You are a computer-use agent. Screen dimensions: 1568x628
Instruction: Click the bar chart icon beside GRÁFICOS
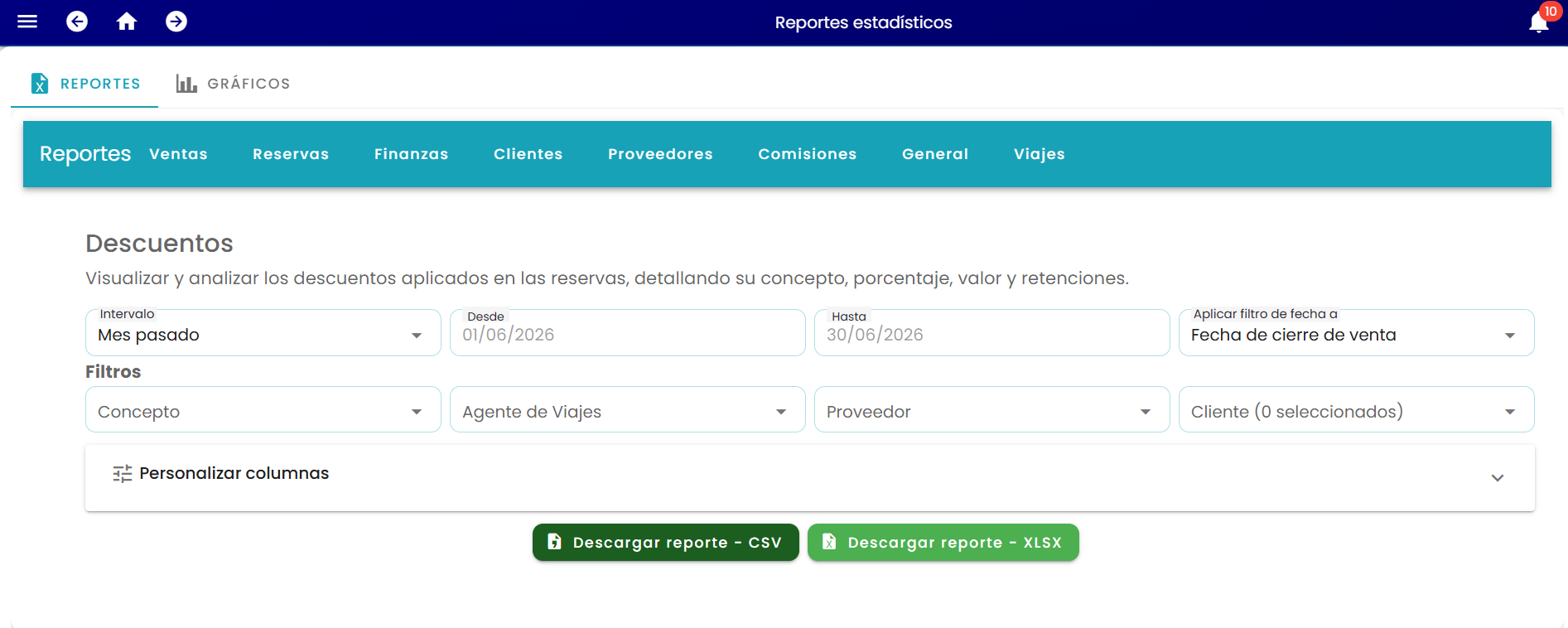[x=186, y=84]
